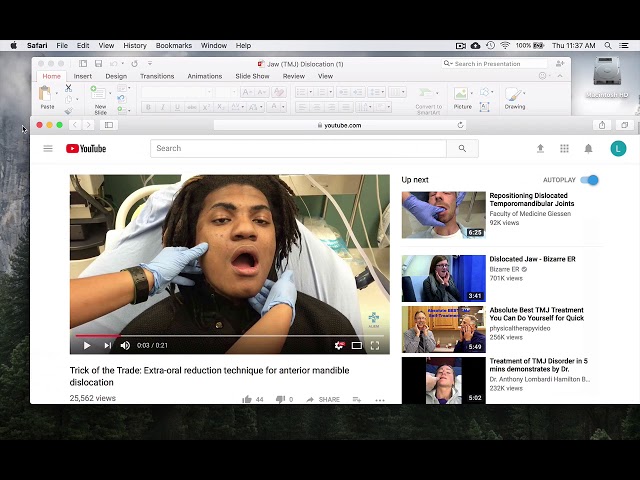The height and width of the screenshot is (480, 640).
Task: Go to YouTube home via logo
Action: pyautogui.click(x=86, y=149)
